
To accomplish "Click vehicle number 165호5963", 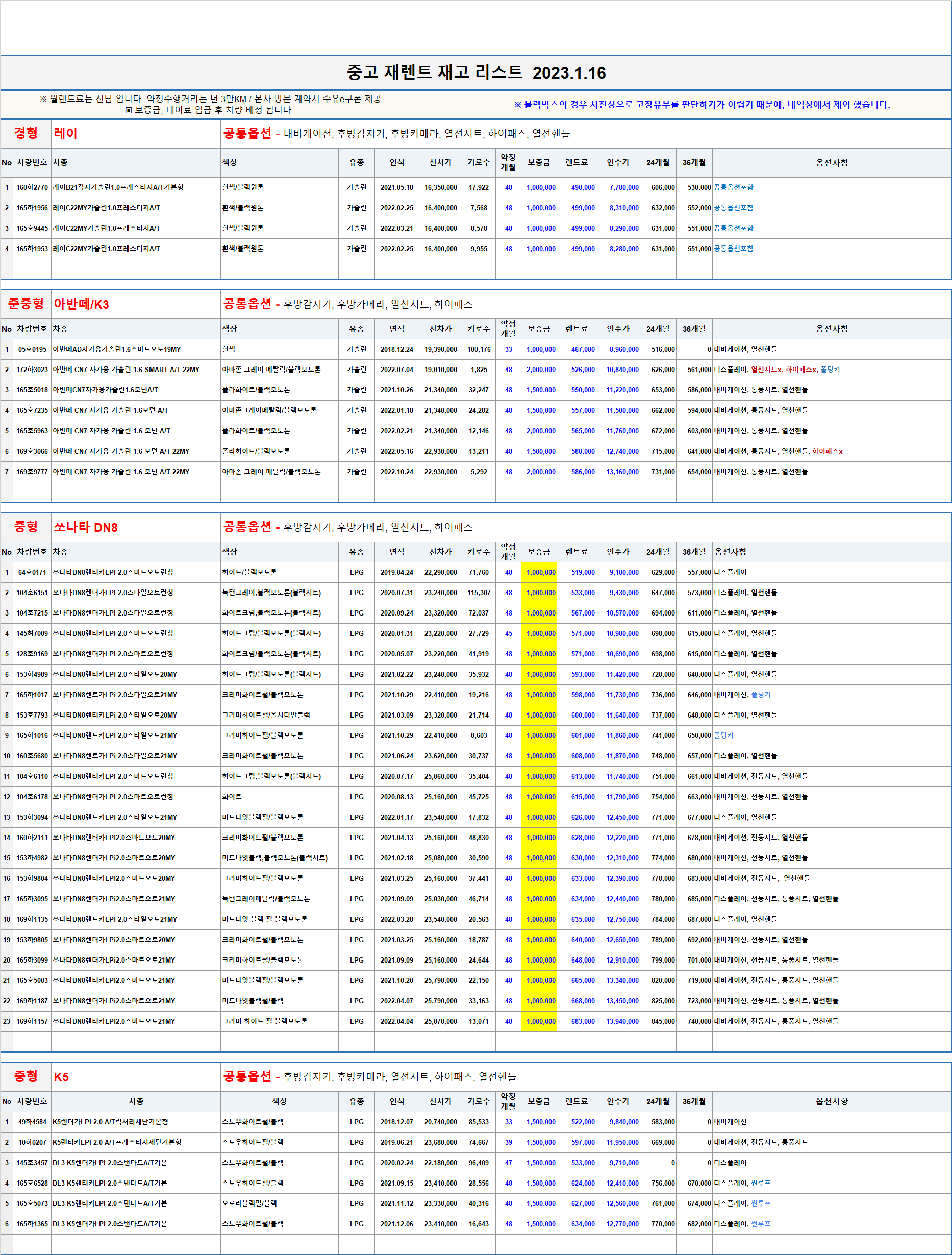I will click(32, 431).
